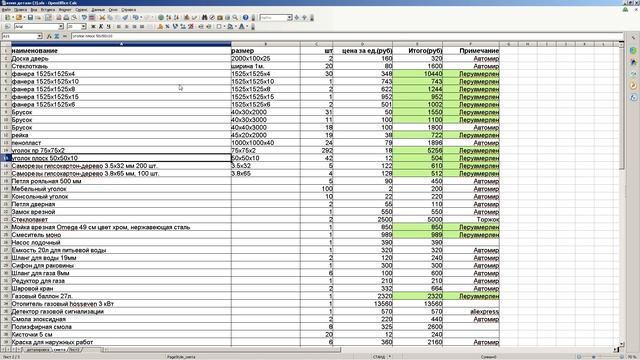Open the font color dropdown arrow
The height and width of the screenshot is (360, 640).
247,27
